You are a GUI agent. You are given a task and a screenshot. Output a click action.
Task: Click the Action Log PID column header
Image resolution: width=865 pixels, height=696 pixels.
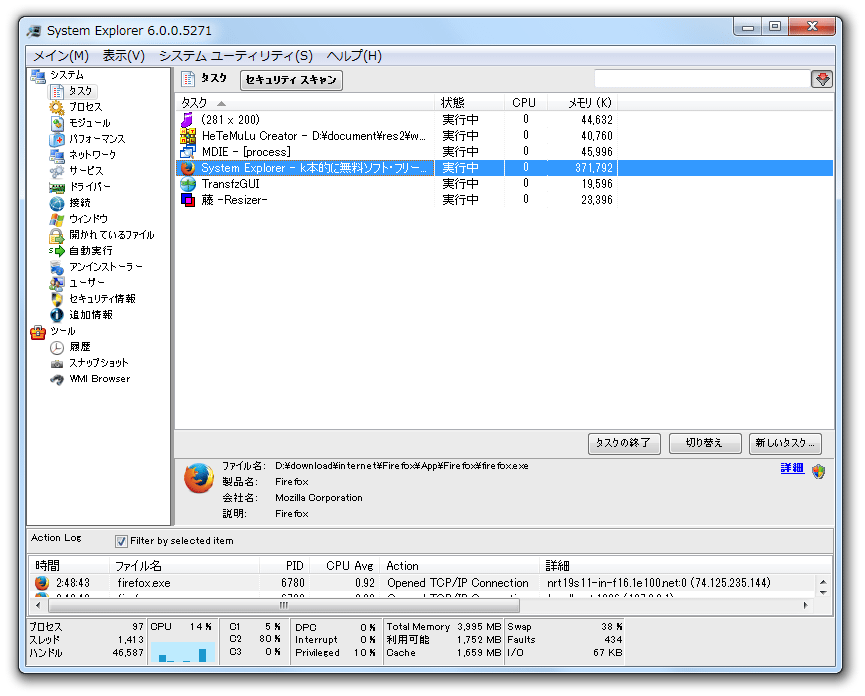pos(285,566)
